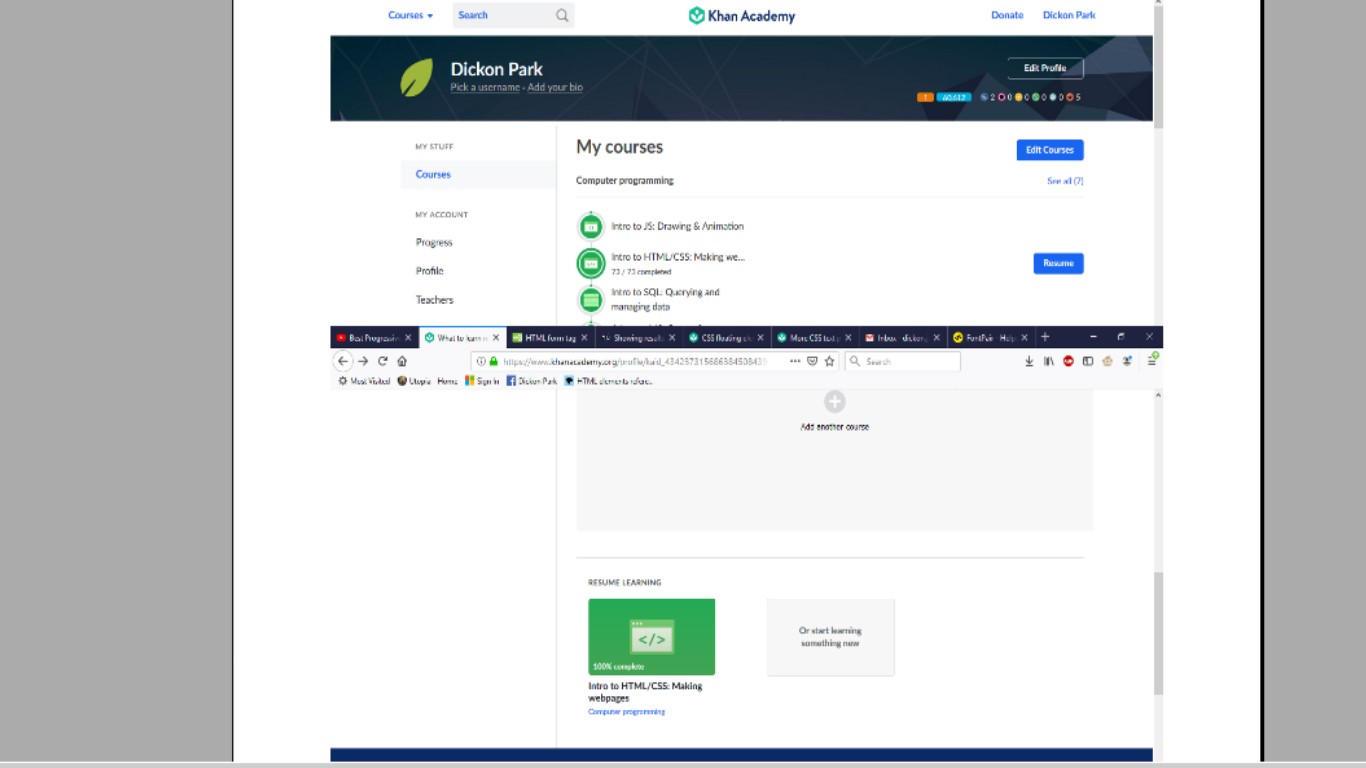Click Add another course plus icon
Image resolution: width=1366 pixels, height=768 pixels.
click(834, 402)
